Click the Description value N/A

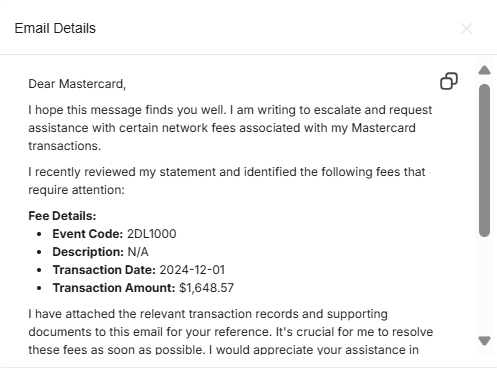138,252
